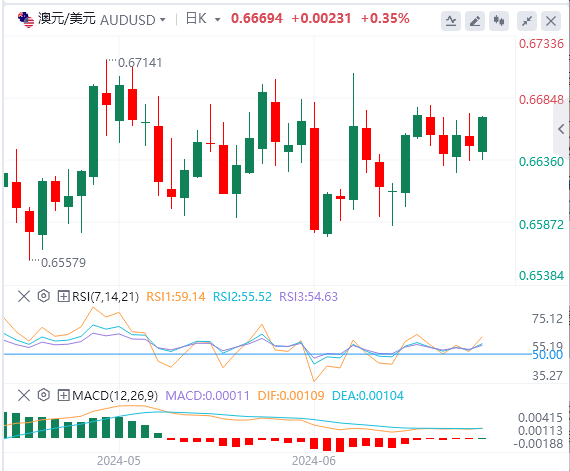Image resolution: width=570 pixels, height=471 pixels.
Task: Click the Australia/US flag currency icon
Action: 25,20
